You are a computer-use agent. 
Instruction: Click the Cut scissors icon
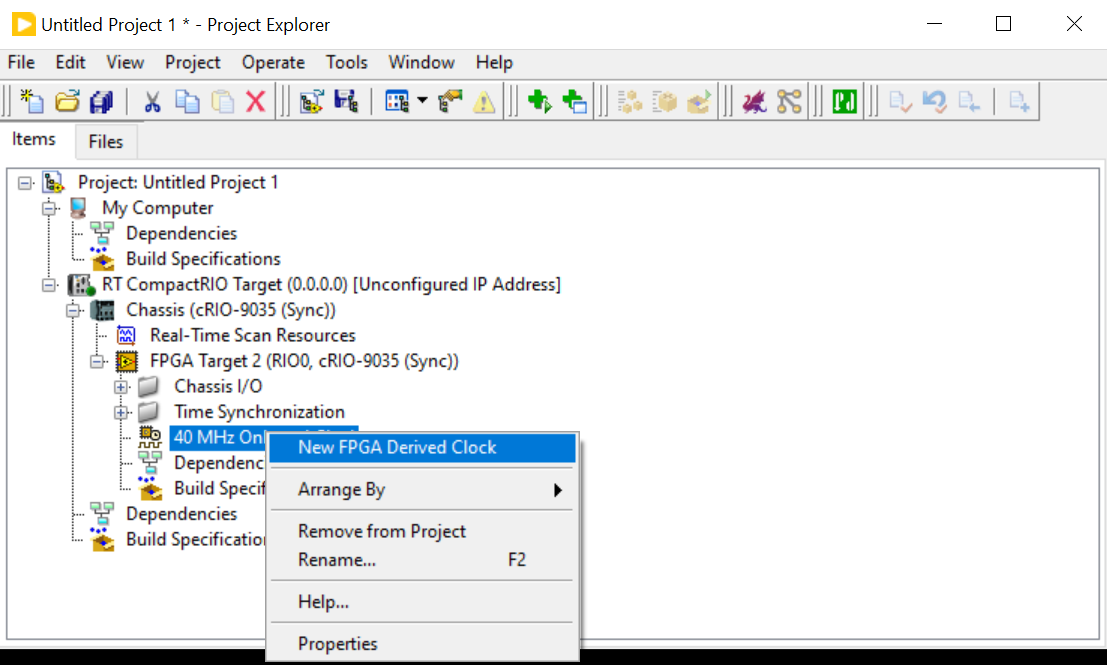click(x=152, y=101)
